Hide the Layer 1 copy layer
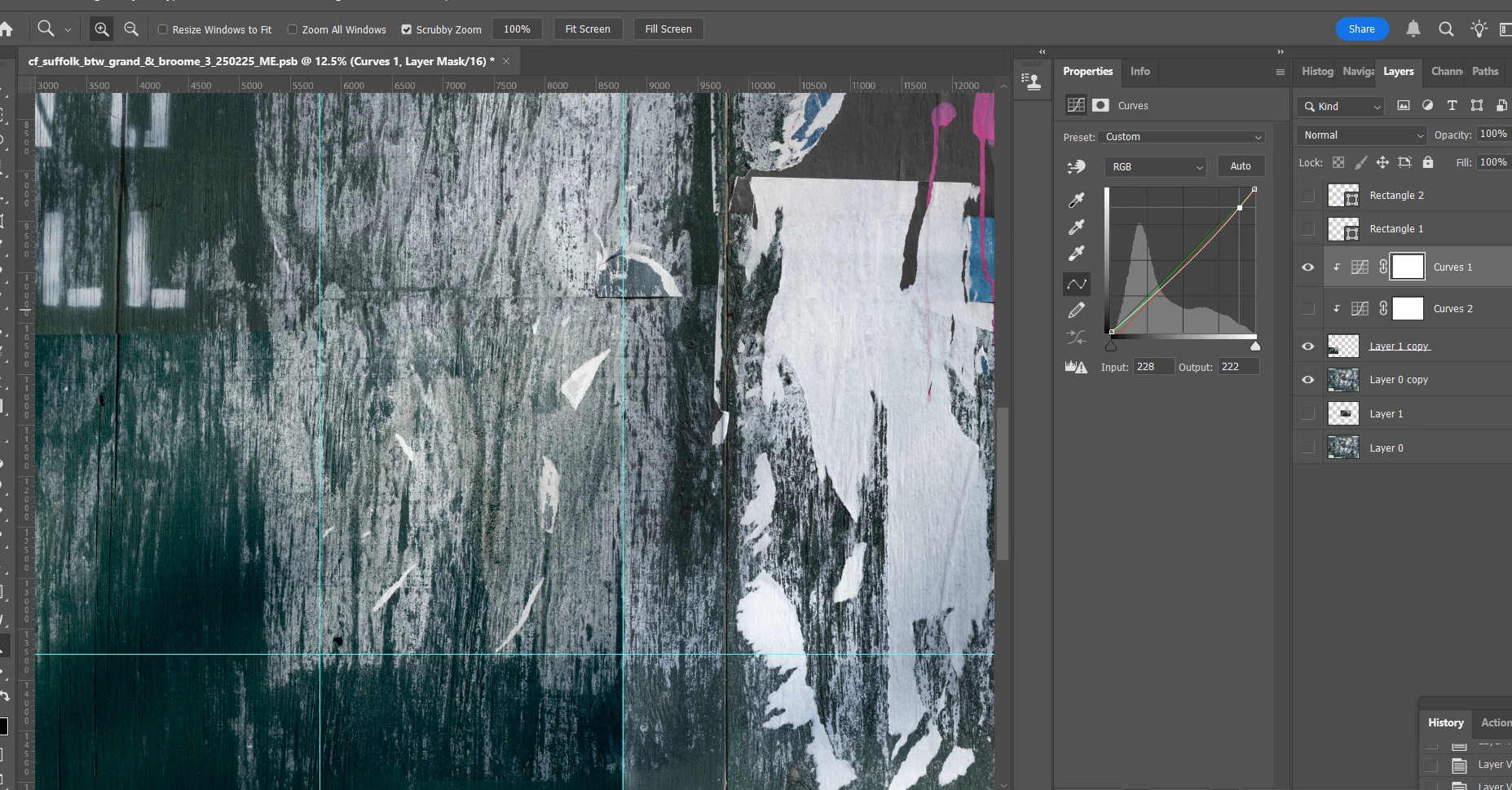Image resolution: width=1512 pixels, height=790 pixels. (x=1308, y=346)
